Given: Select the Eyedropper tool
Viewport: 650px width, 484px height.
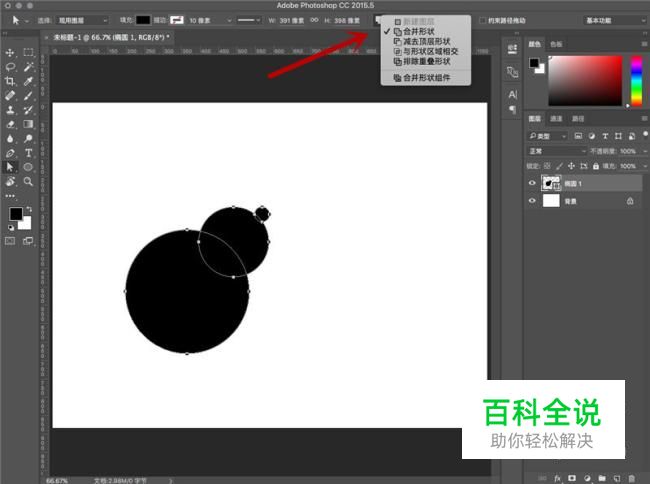Looking at the screenshot, I should 28,81.
